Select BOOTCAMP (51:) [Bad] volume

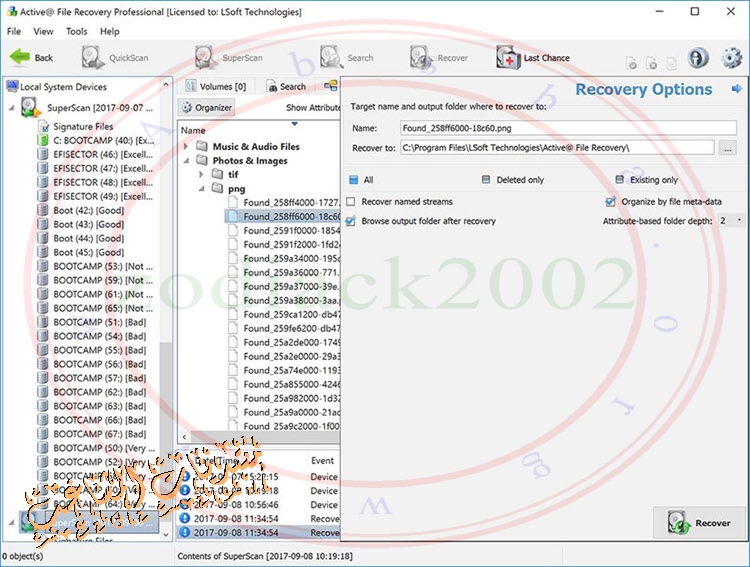92,322
